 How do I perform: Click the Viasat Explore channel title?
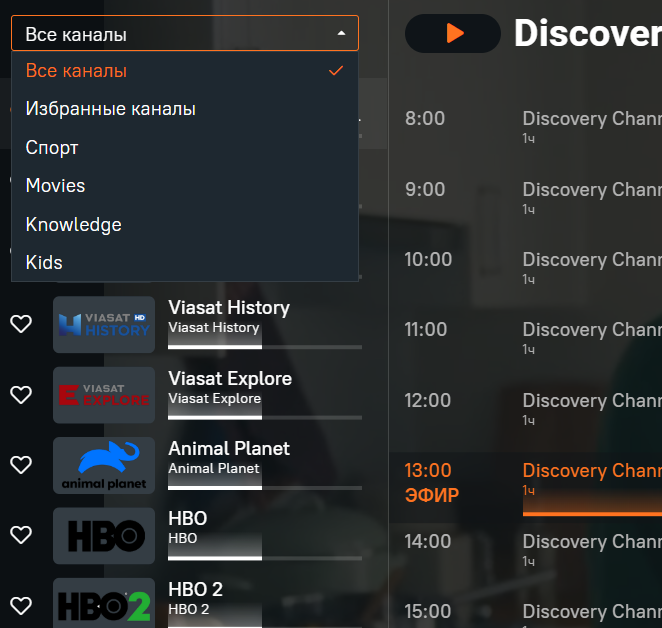pos(230,378)
